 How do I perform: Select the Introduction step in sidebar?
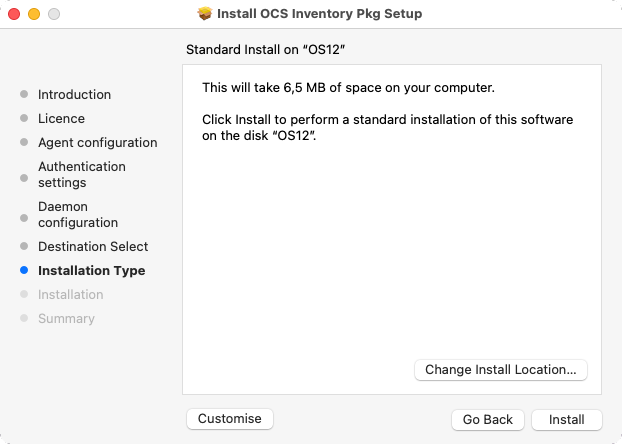[x=74, y=94]
